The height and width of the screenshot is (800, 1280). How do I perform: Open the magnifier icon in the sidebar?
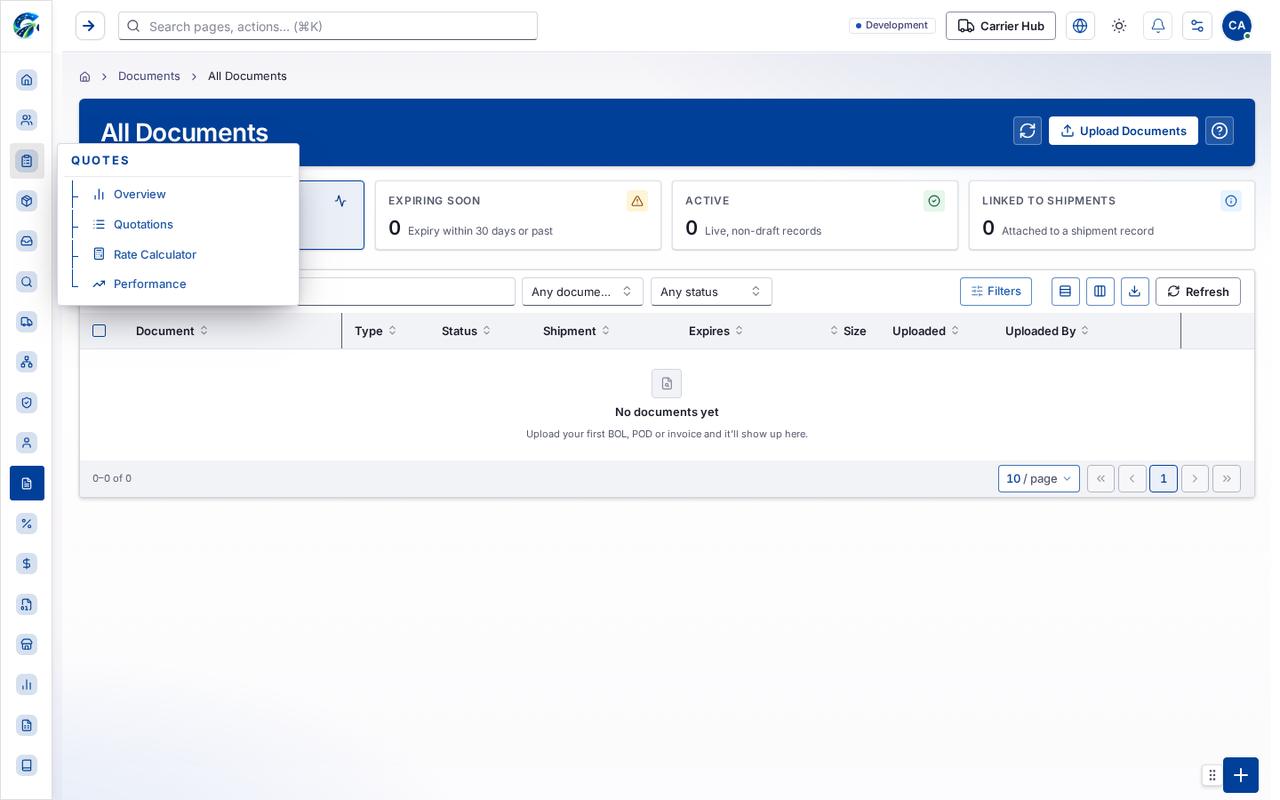click(x=27, y=282)
